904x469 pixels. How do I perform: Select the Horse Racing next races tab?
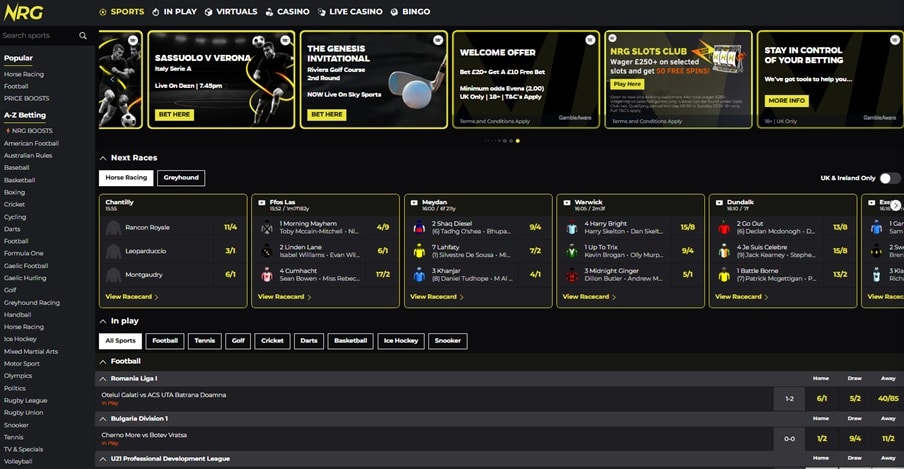pos(126,178)
